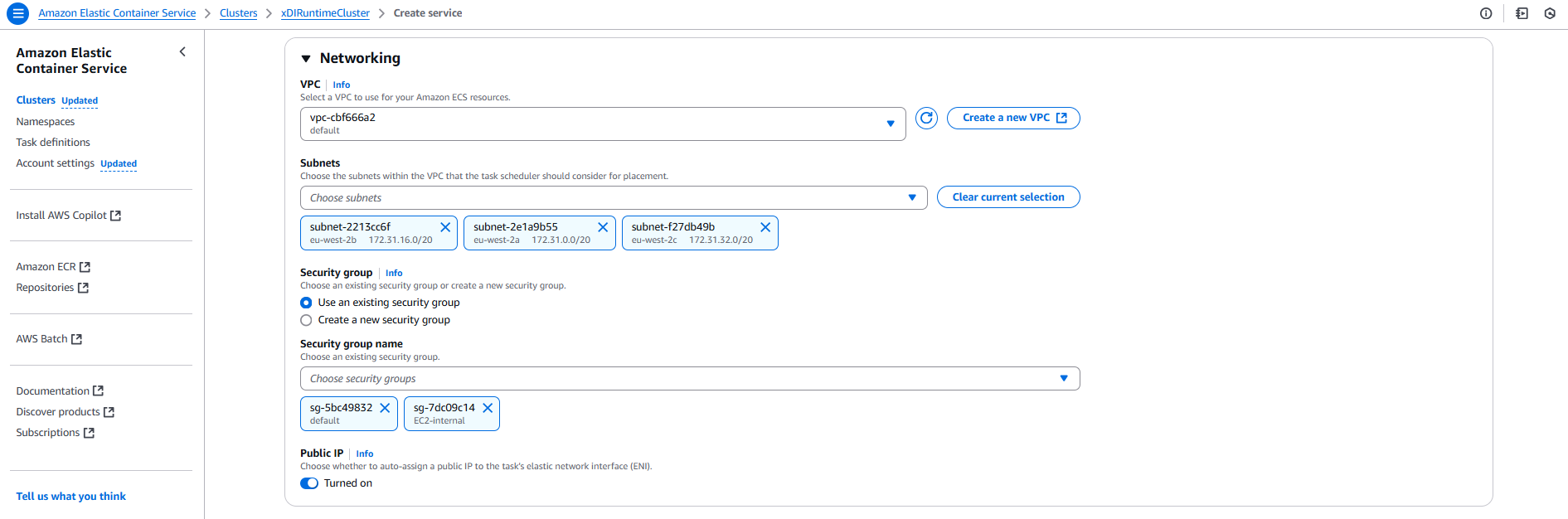Refresh the VPC list
The image size is (1568, 519).
click(926, 118)
